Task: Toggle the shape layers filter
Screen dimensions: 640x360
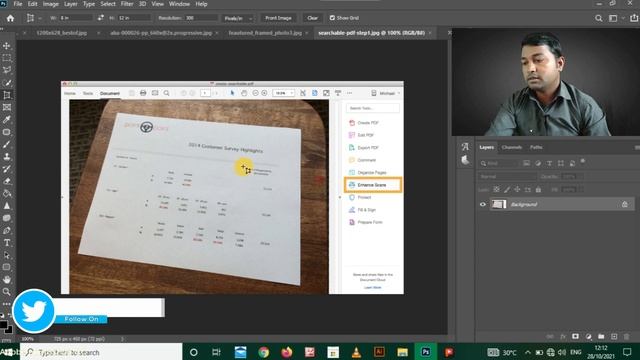Action: [561, 163]
